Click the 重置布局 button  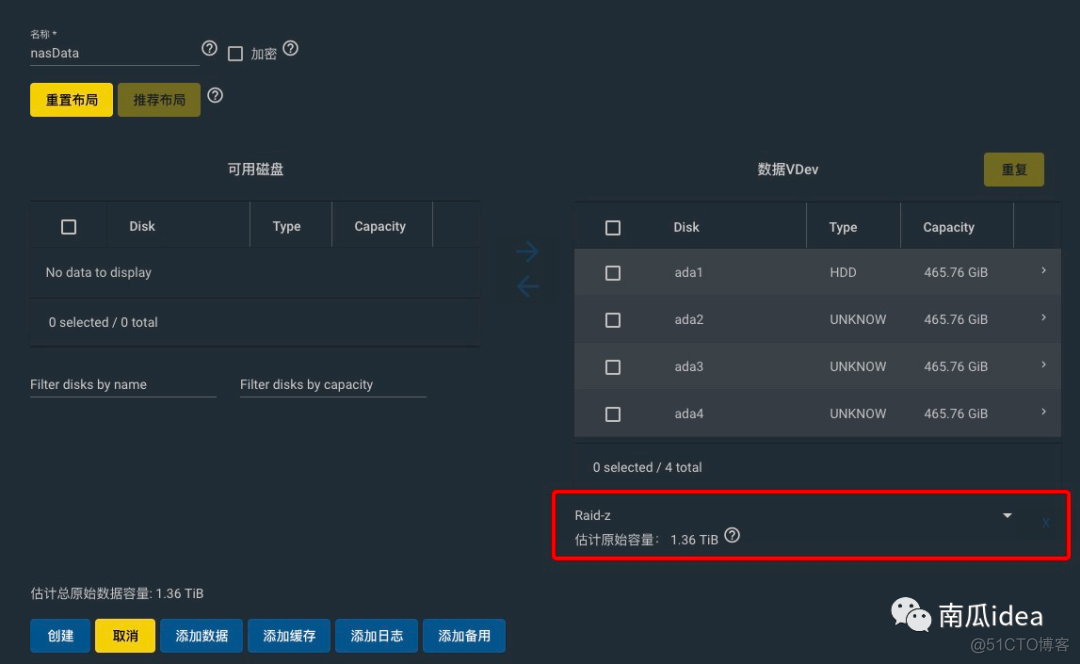click(72, 100)
